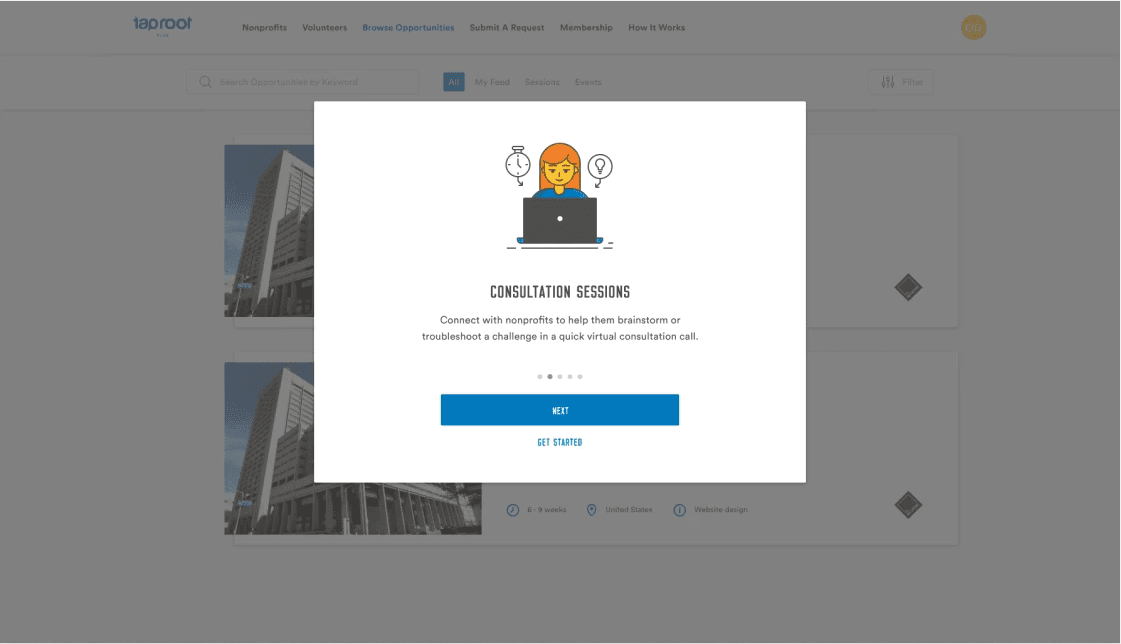
Task: Open the Volunteers menu item
Action: tap(325, 28)
